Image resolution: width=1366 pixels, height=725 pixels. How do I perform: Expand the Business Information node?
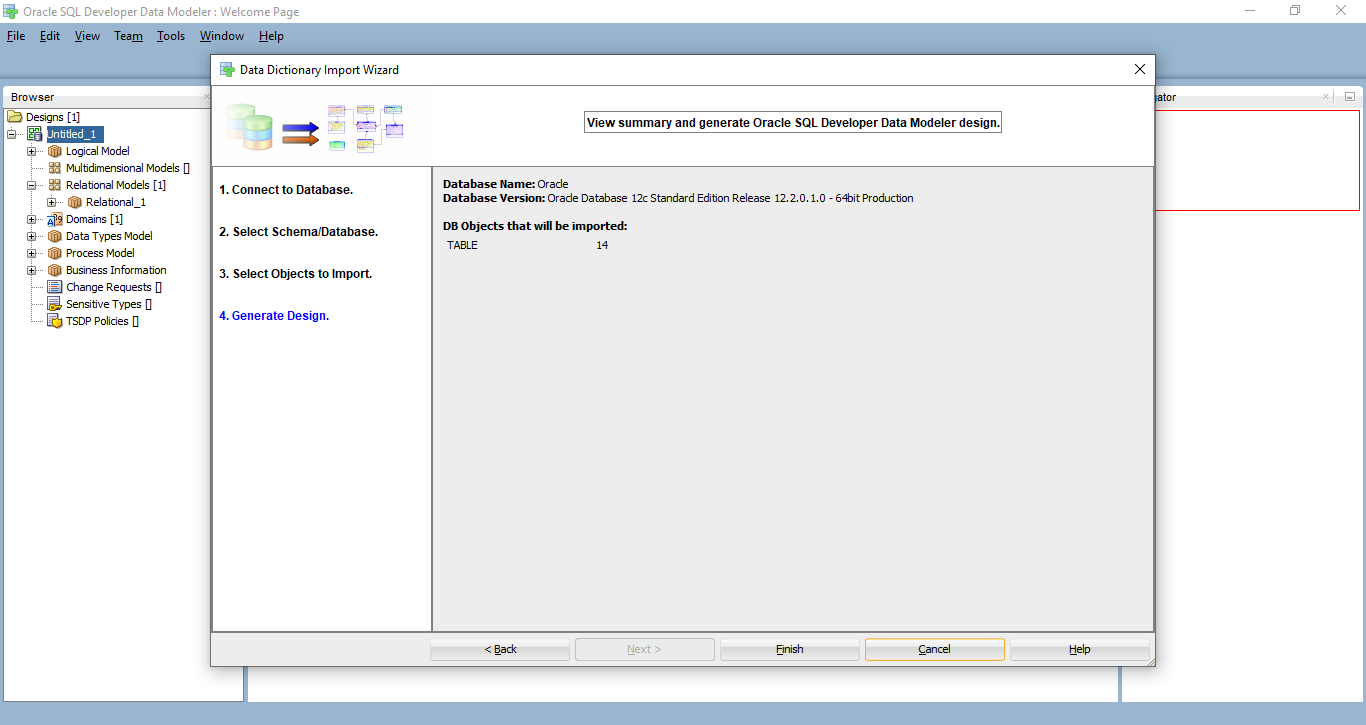[31, 270]
